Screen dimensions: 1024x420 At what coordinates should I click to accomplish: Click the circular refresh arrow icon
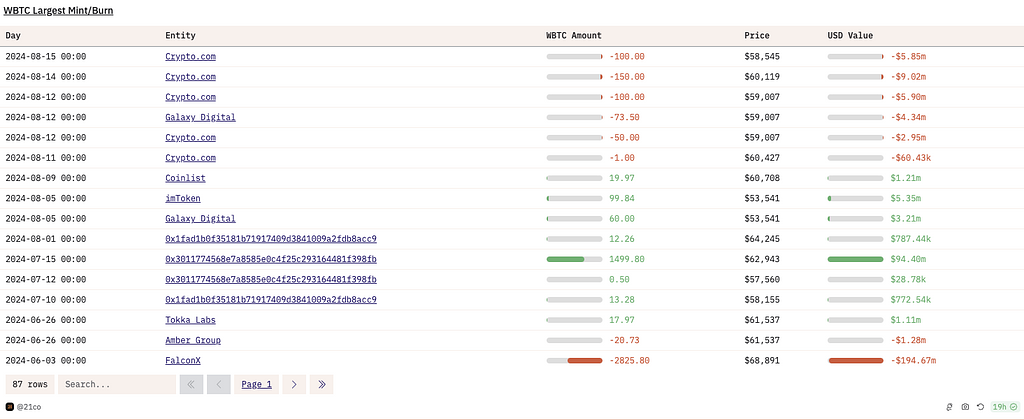coord(979,407)
